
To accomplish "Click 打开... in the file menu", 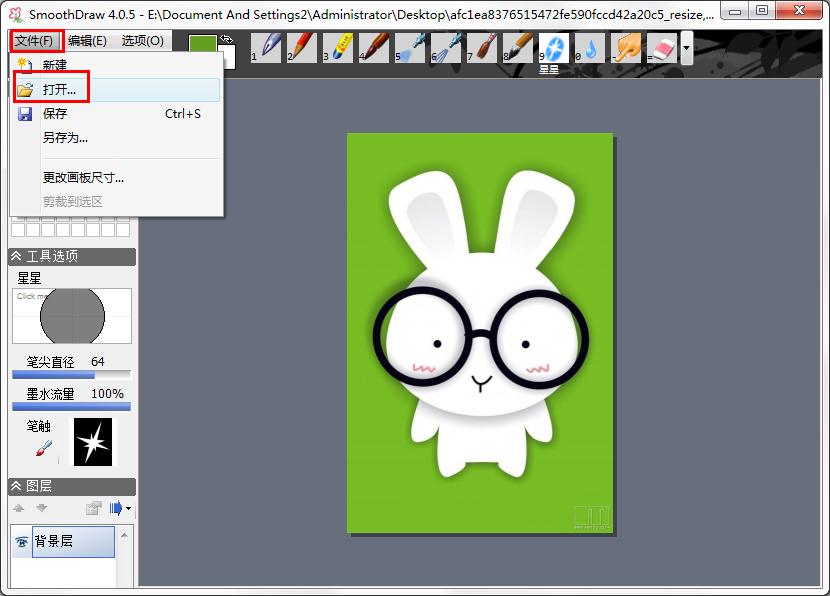I will pyautogui.click(x=59, y=90).
